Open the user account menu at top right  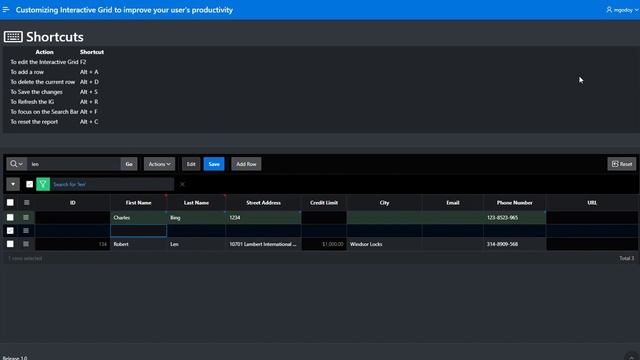click(622, 10)
